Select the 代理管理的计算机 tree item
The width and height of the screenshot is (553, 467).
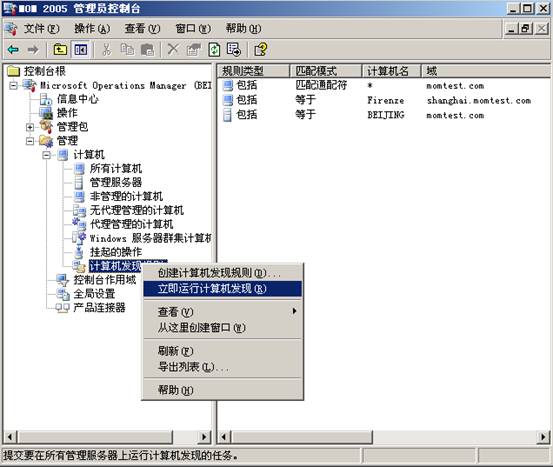pos(132,224)
